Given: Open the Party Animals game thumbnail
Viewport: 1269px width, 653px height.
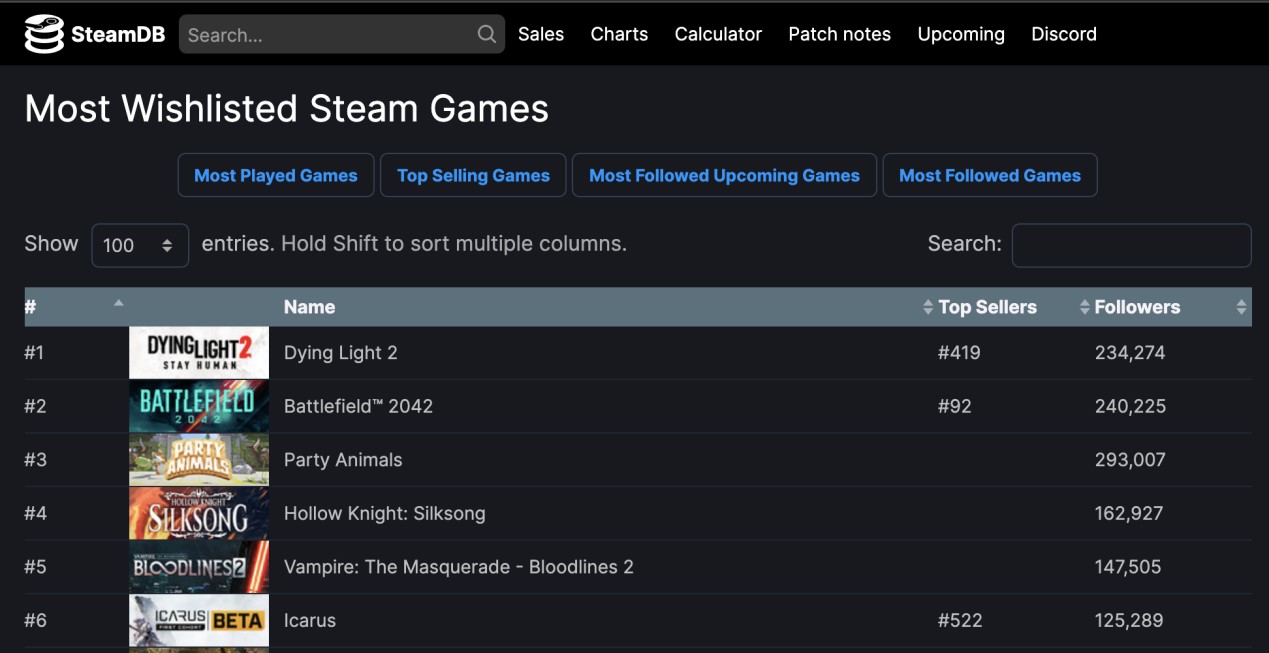Looking at the screenshot, I should coord(199,460).
